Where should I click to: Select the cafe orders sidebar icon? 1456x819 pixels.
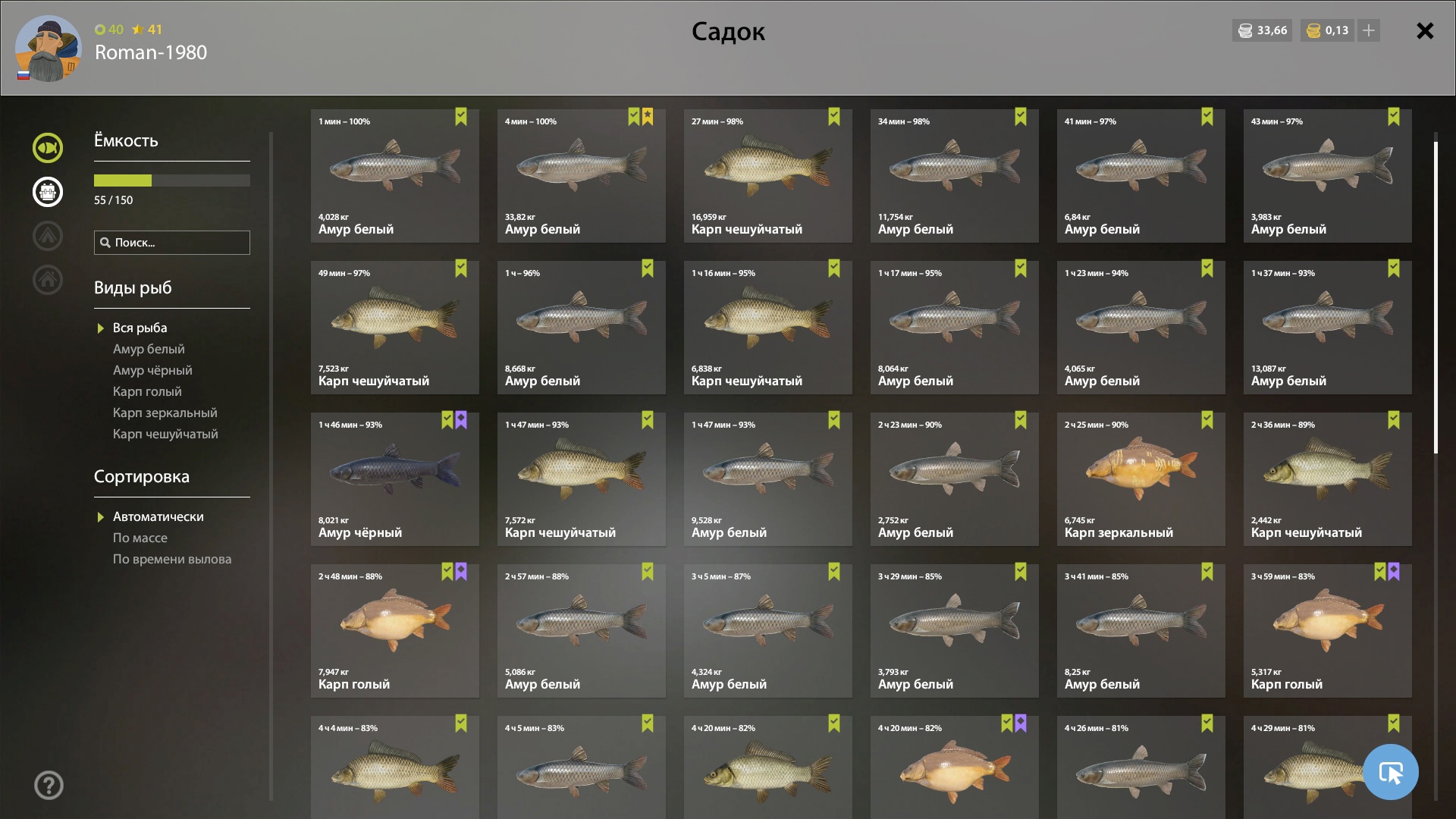pos(47,192)
